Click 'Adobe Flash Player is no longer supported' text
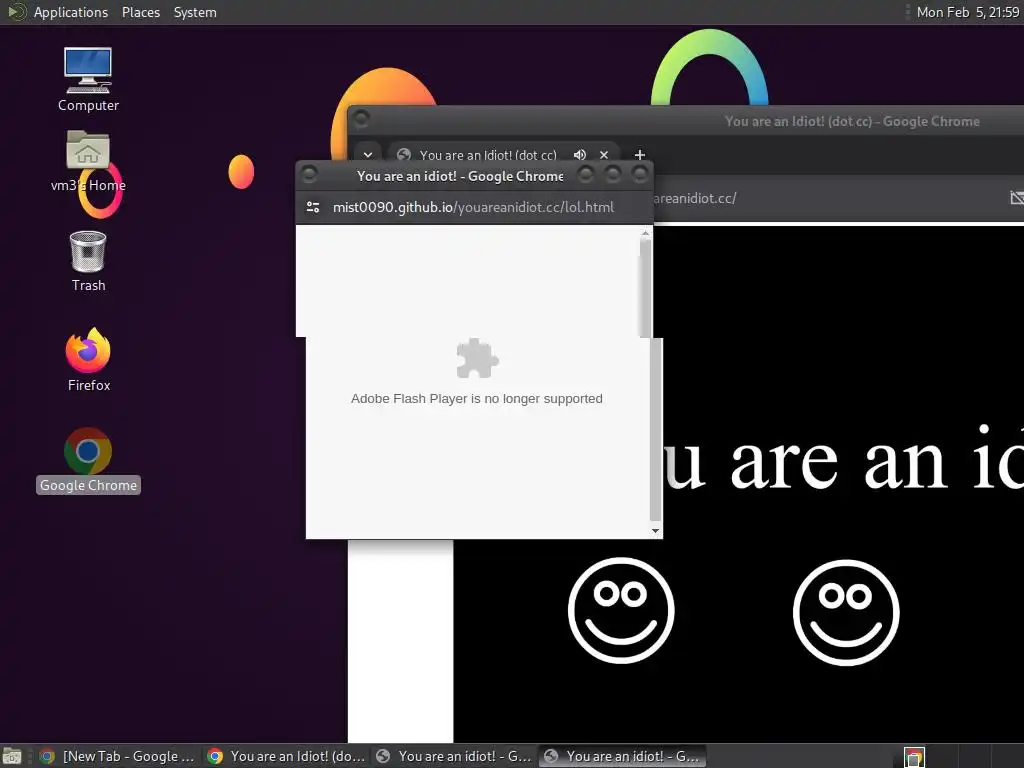1024x768 pixels. [477, 398]
